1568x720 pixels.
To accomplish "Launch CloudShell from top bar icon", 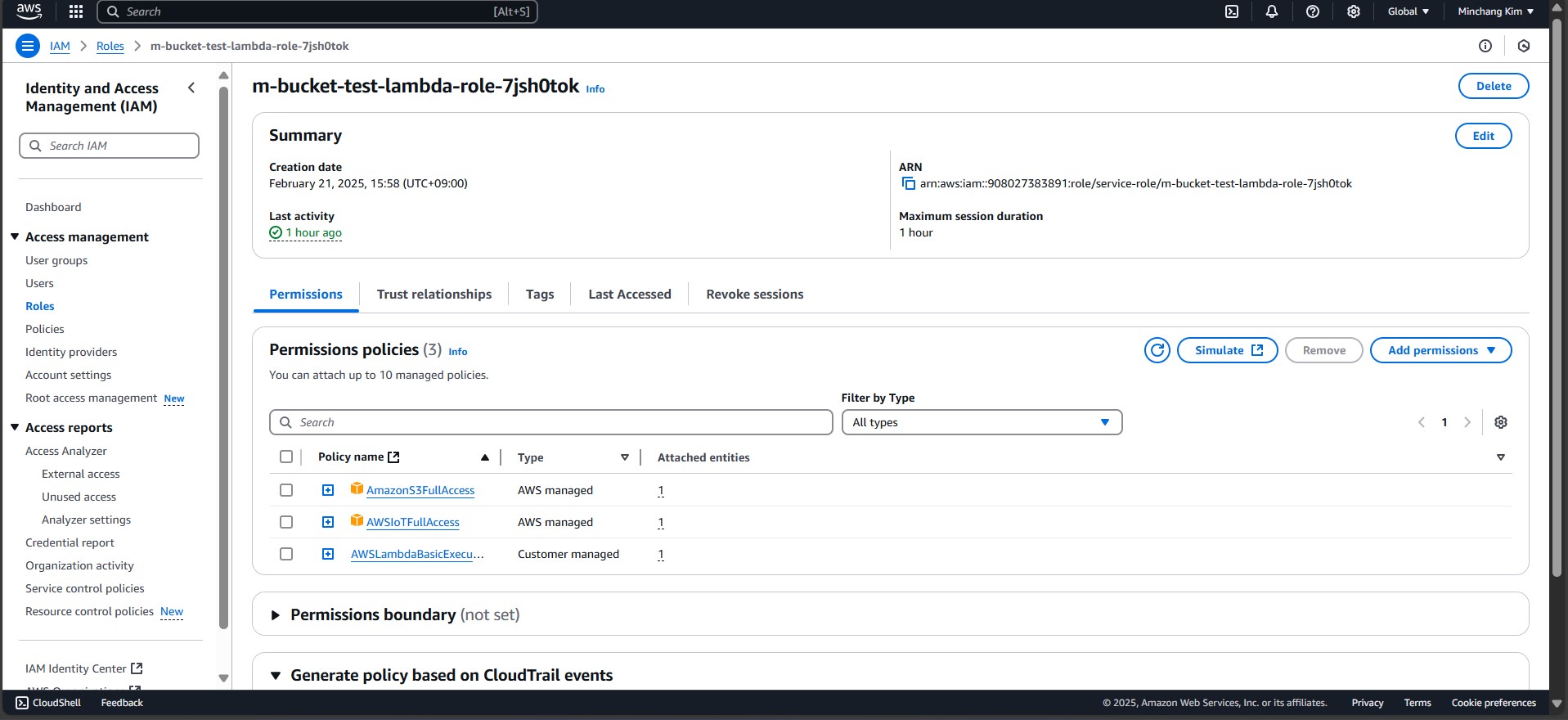I will coord(1232,11).
